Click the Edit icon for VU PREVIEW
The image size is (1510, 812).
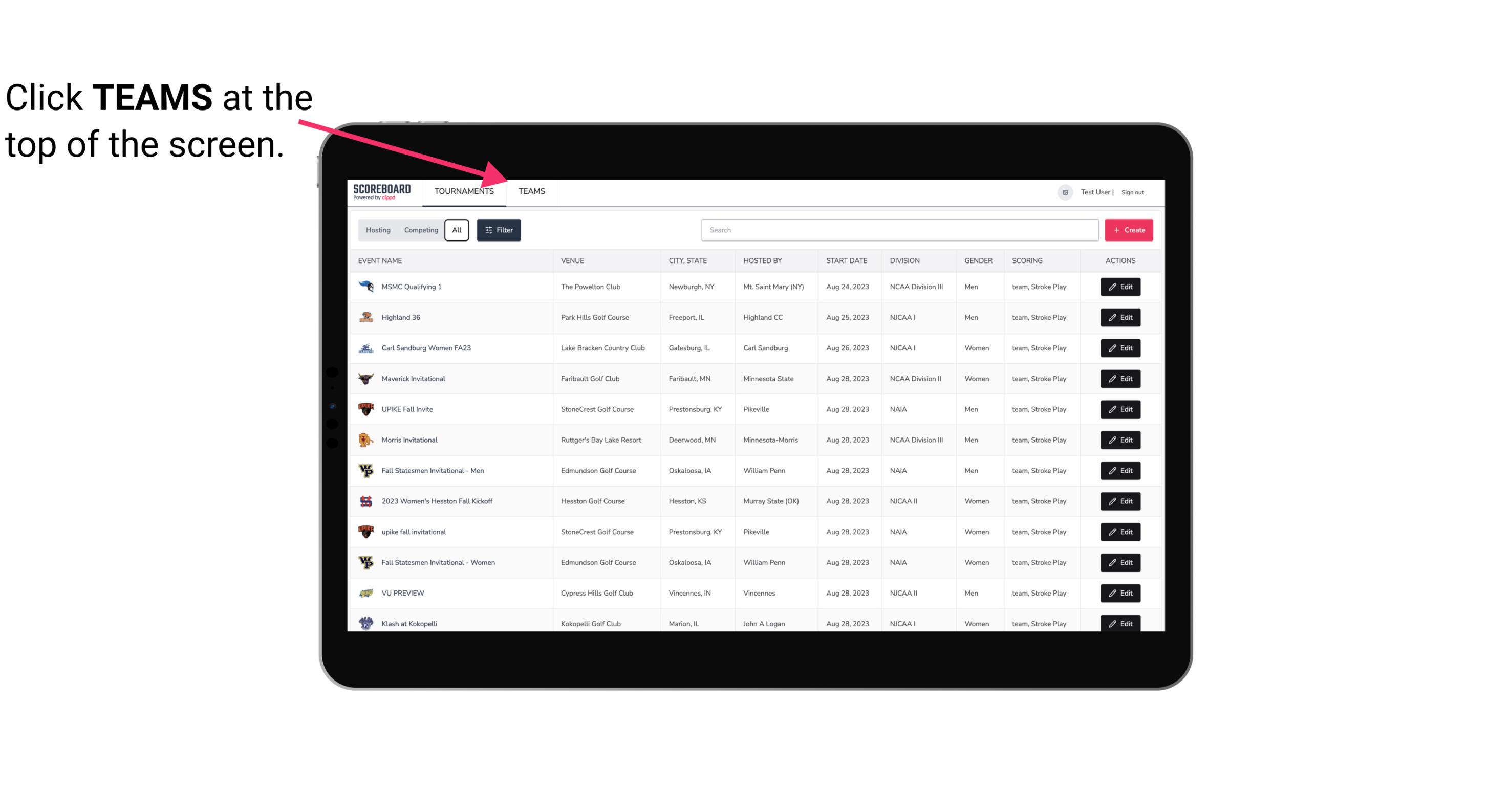pos(1120,592)
